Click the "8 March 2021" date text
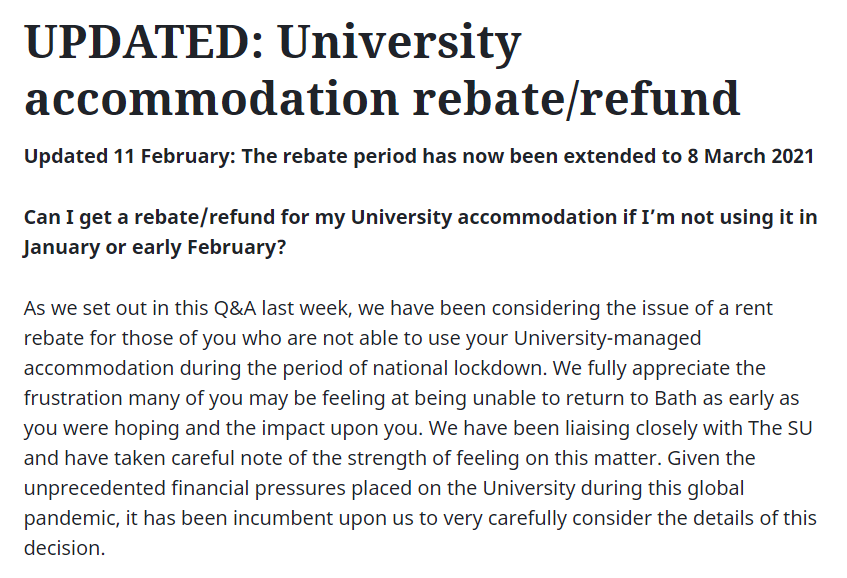Image resolution: width=847 pixels, height=578 pixels. pos(750,156)
